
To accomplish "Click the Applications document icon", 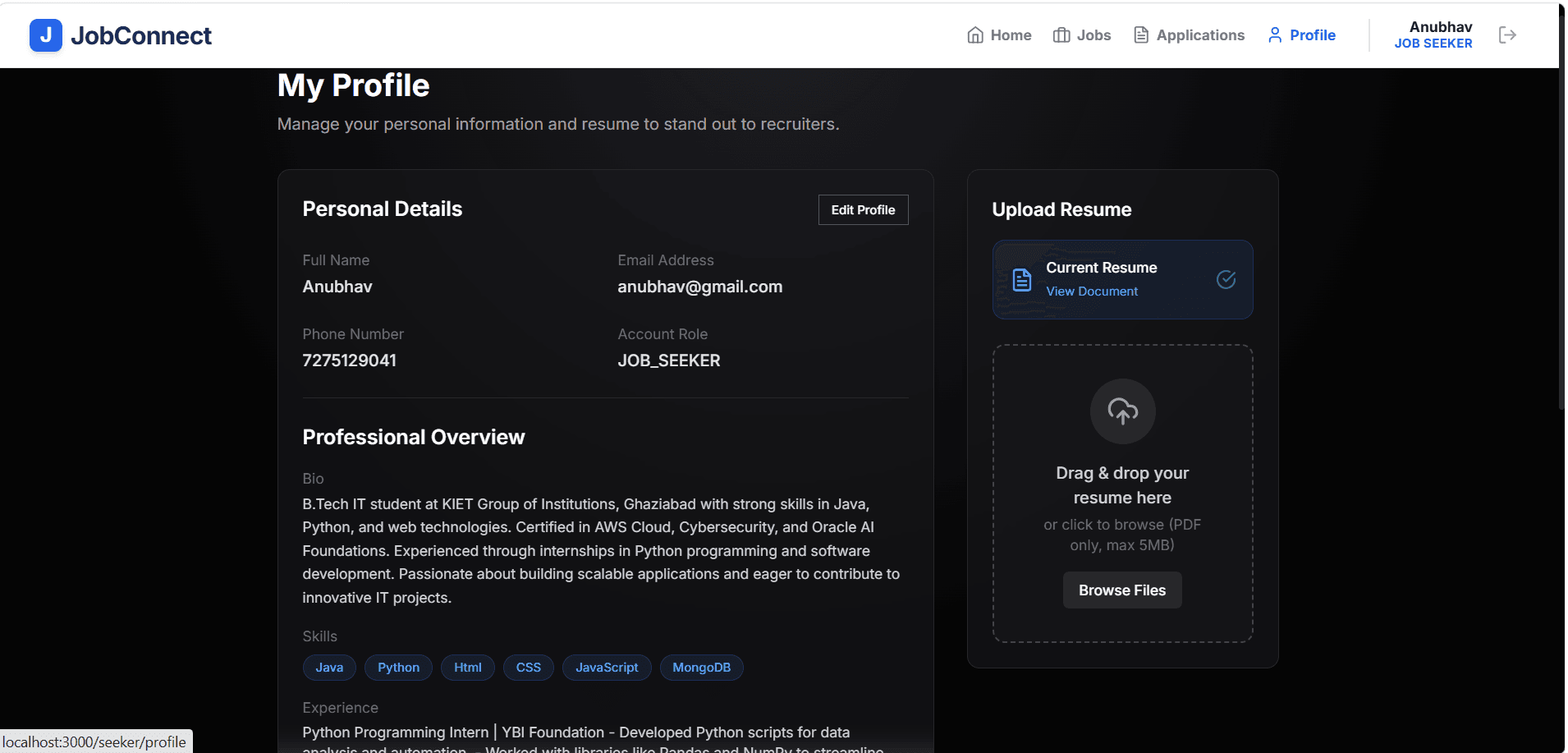I will pyautogui.click(x=1141, y=35).
